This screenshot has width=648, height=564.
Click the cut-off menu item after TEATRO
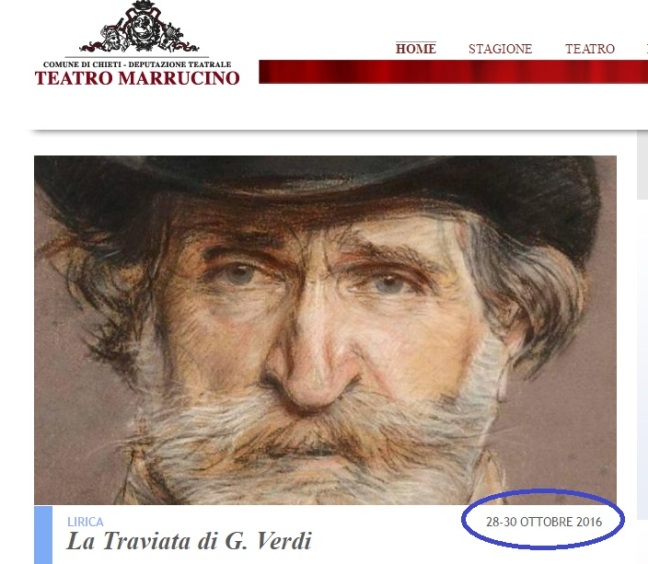pos(647,49)
